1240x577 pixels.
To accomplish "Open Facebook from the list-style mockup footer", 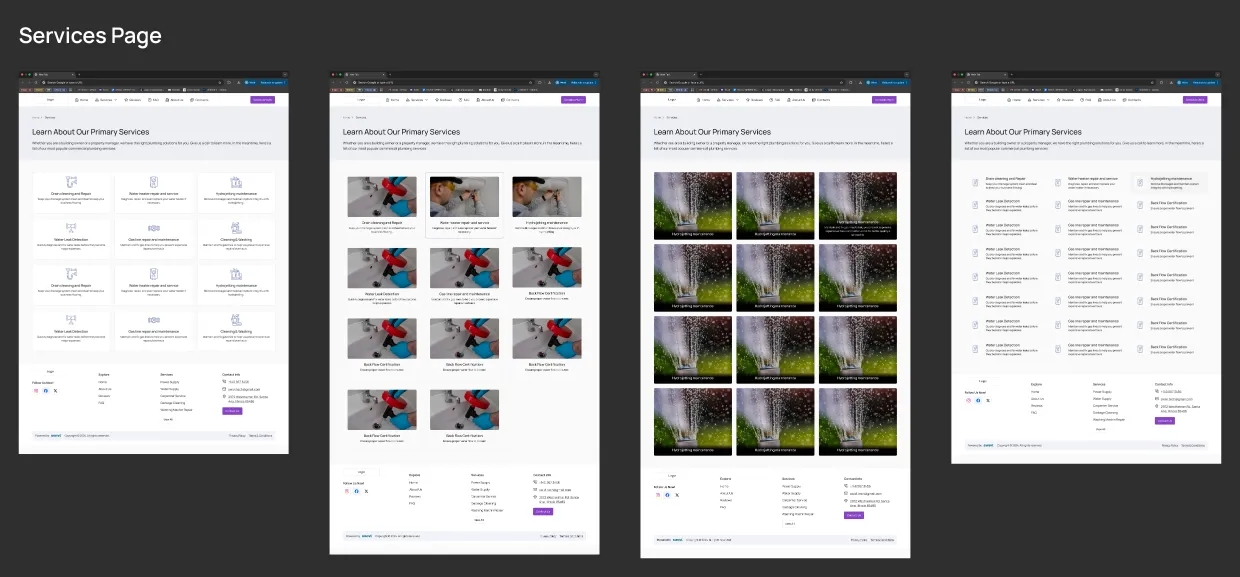I will 978,400.
